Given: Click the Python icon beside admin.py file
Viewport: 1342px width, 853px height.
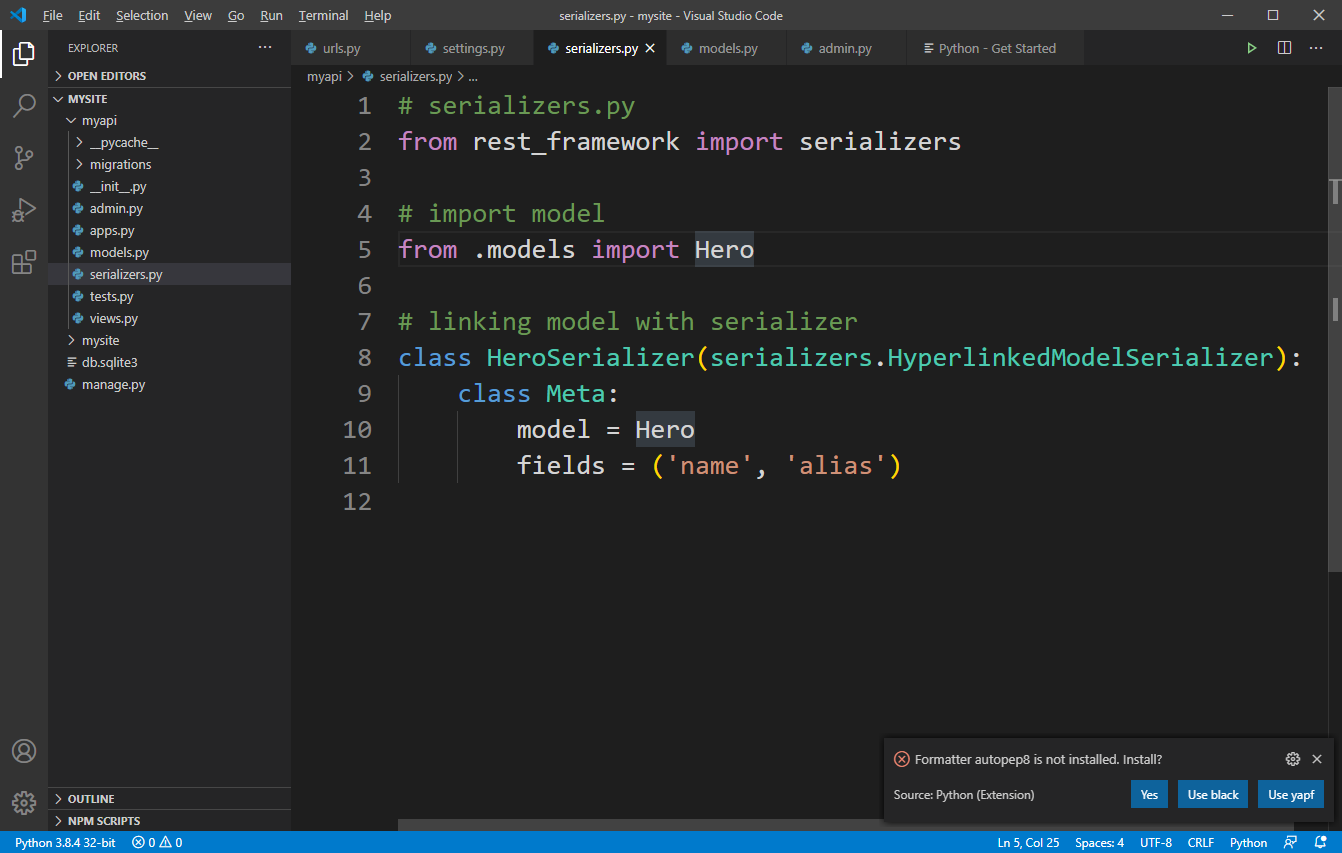Looking at the screenshot, I should coord(79,209).
